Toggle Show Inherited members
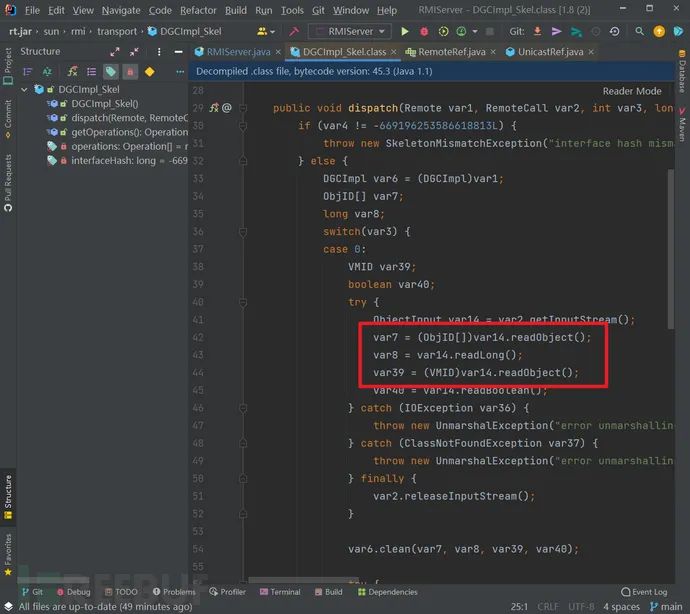The image size is (690, 614). [72, 71]
